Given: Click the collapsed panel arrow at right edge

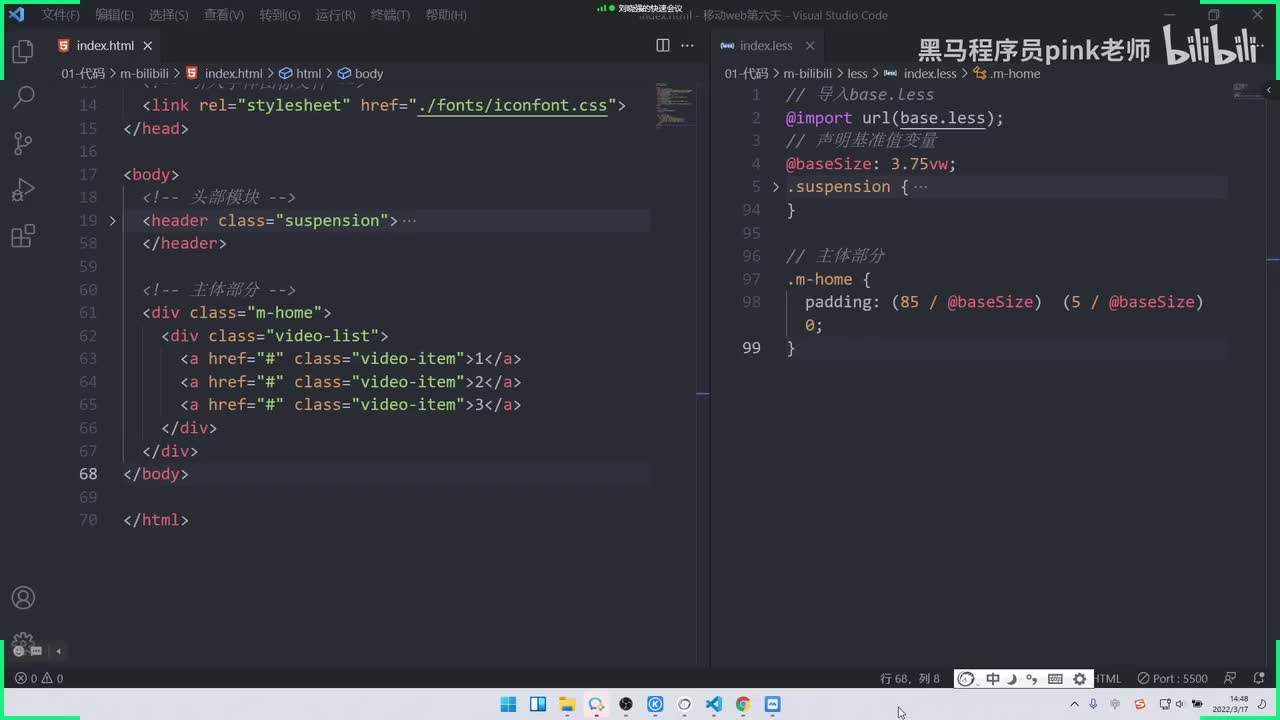Looking at the screenshot, I should (1269, 90).
